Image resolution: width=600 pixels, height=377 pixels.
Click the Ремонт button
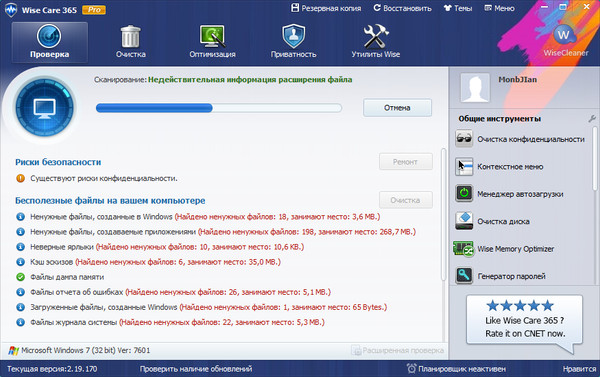click(406, 162)
